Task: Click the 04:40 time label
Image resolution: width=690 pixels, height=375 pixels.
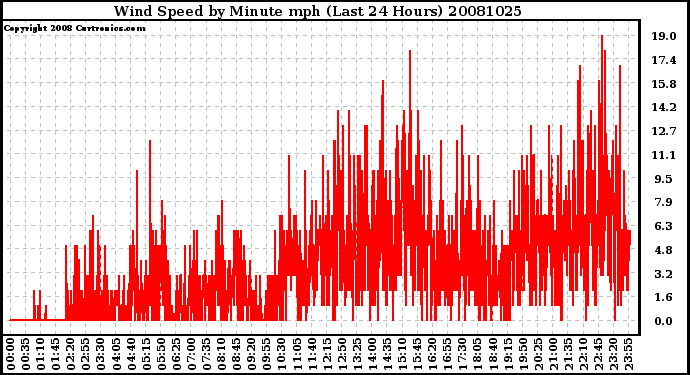Action: coord(131,354)
